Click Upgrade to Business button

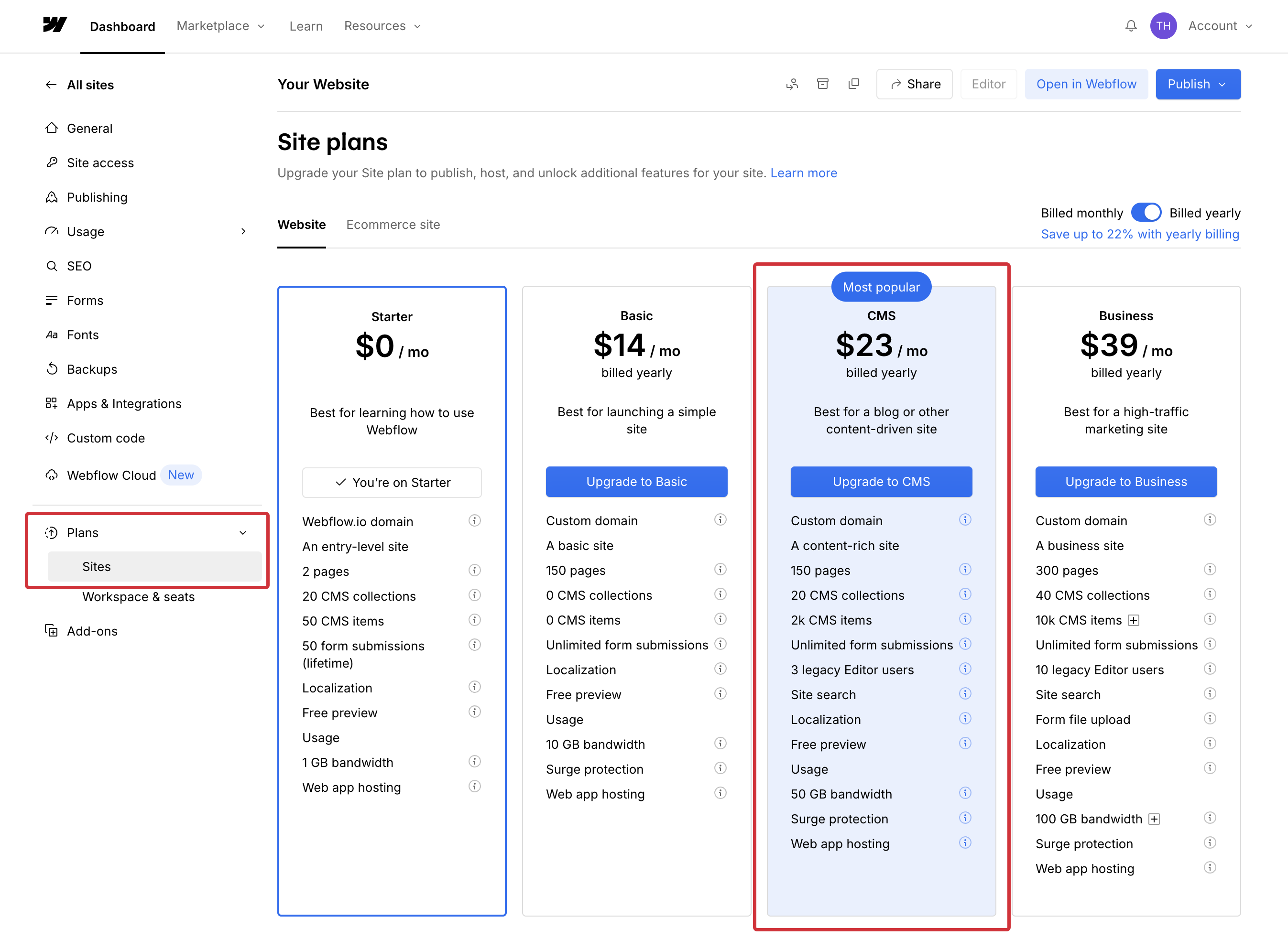[x=1126, y=481]
